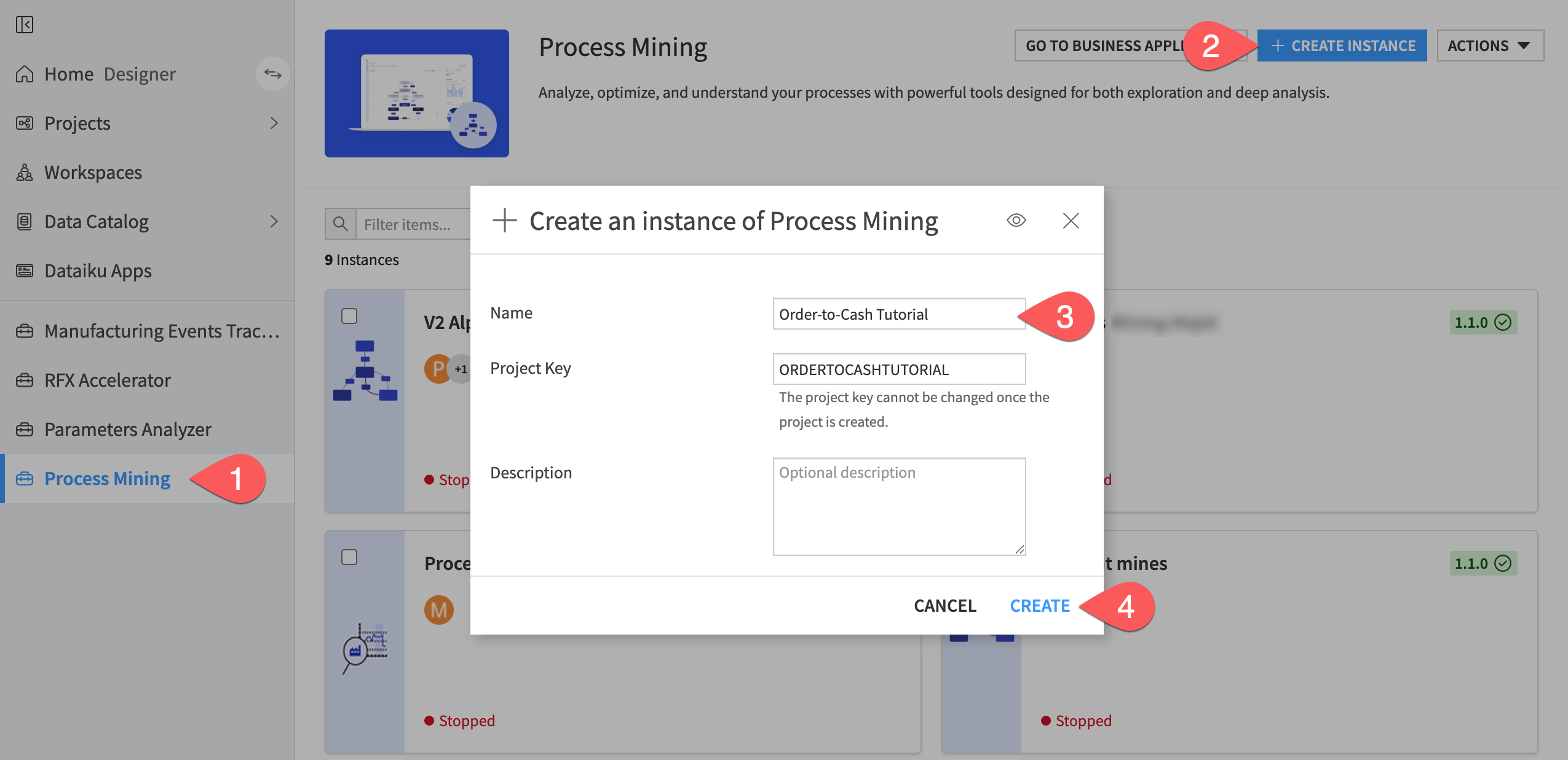
Task: Close the Create instance dialog
Action: [1071, 221]
